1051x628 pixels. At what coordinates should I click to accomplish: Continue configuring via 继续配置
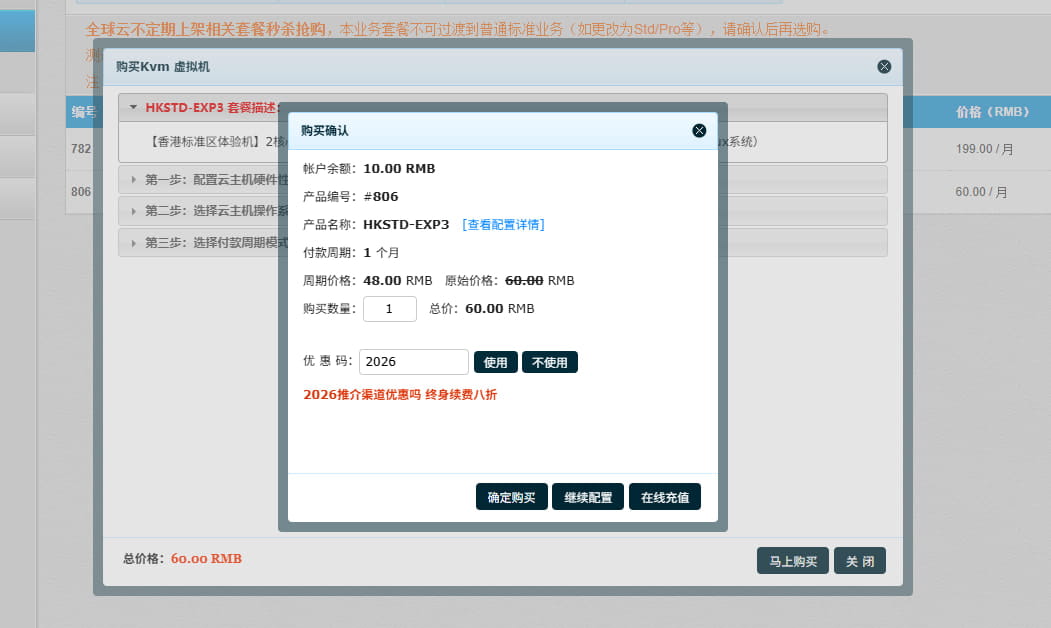(587, 496)
